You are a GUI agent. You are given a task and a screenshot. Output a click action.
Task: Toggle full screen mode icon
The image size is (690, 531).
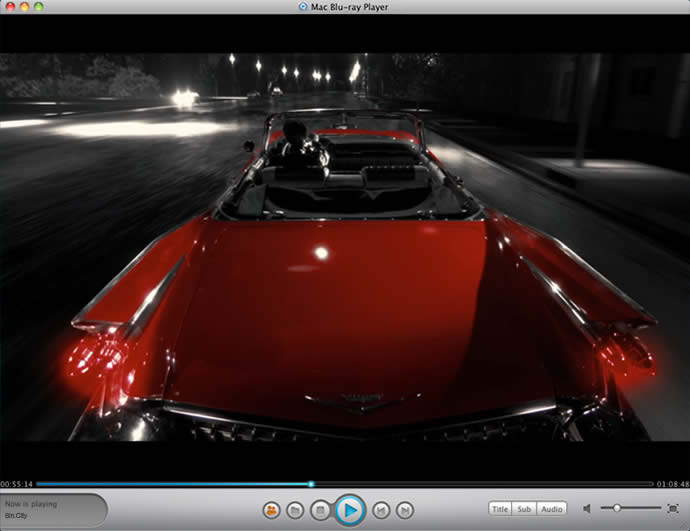(x=673, y=509)
